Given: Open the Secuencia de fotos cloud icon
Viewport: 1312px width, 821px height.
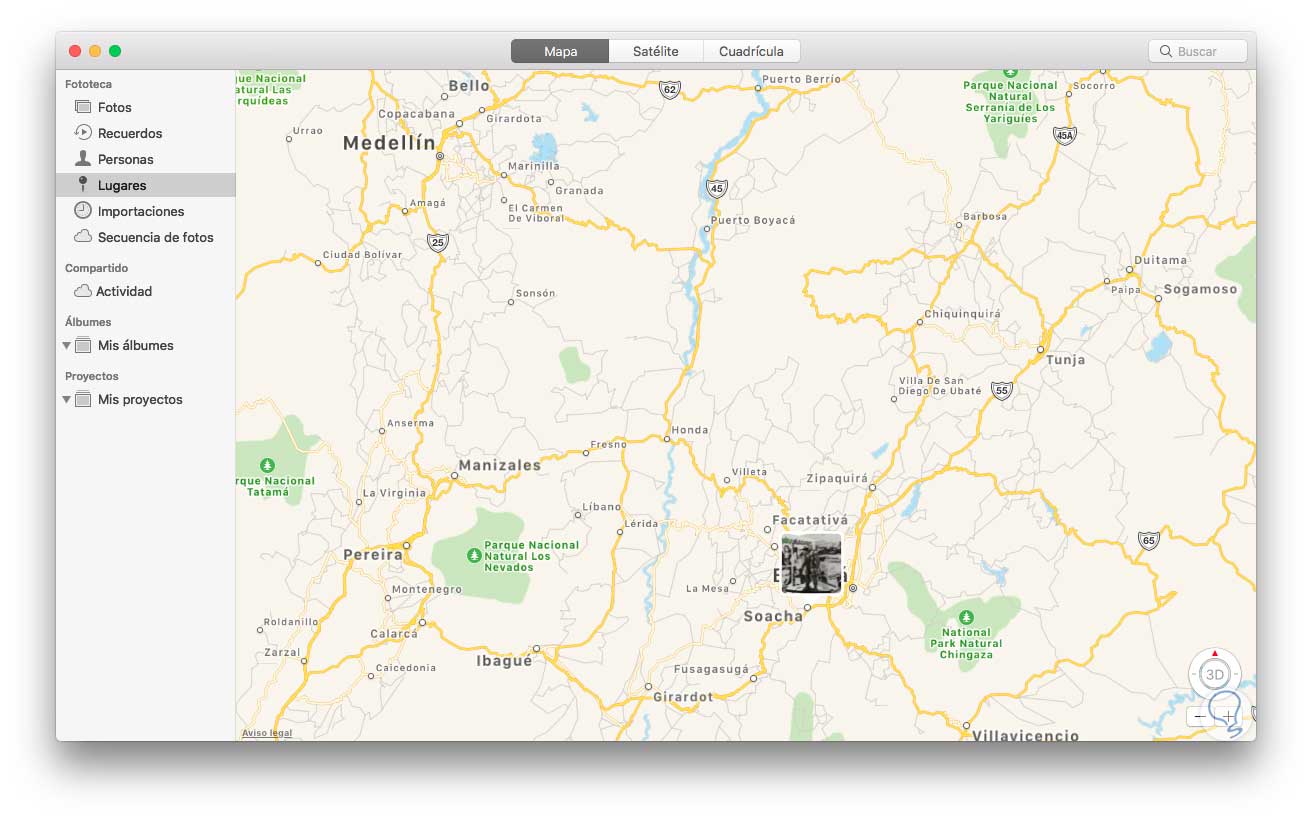Looking at the screenshot, I should coord(83,237).
